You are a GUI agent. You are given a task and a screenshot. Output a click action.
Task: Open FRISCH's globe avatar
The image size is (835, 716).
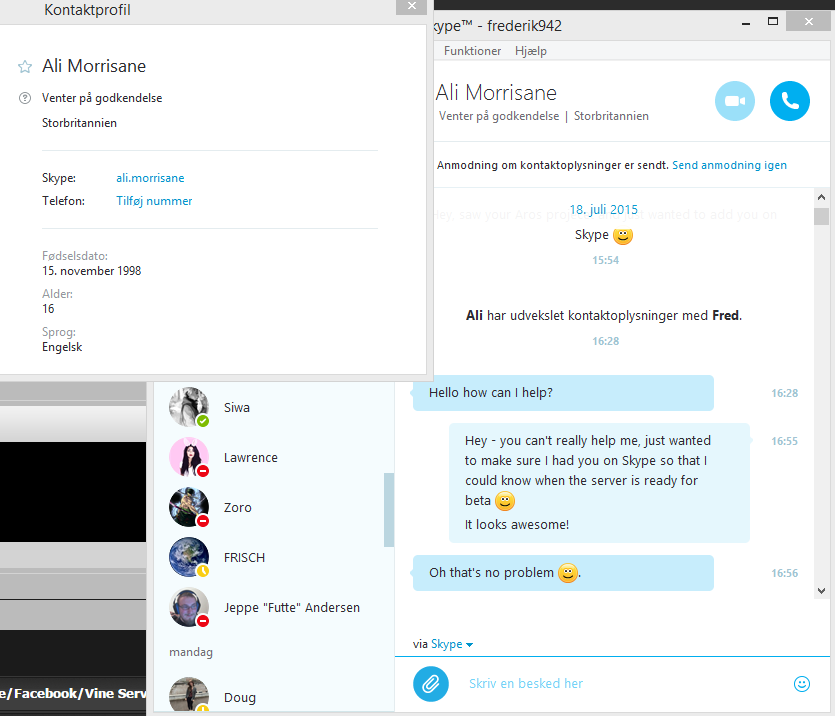pos(189,557)
